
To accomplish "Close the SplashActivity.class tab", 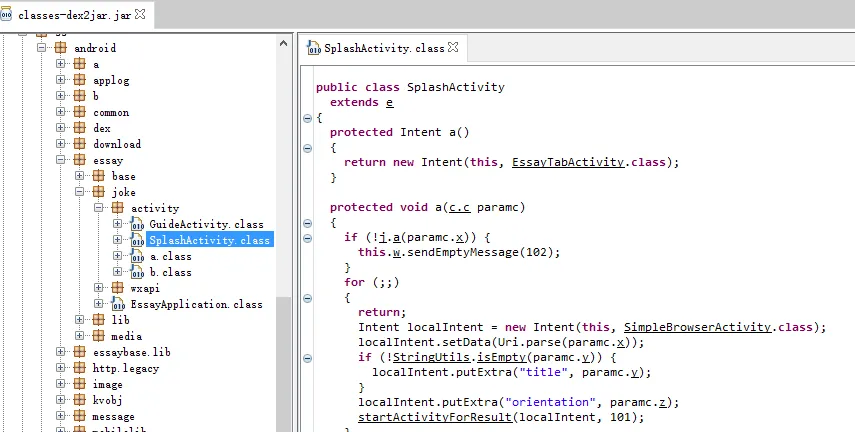I will coord(453,46).
